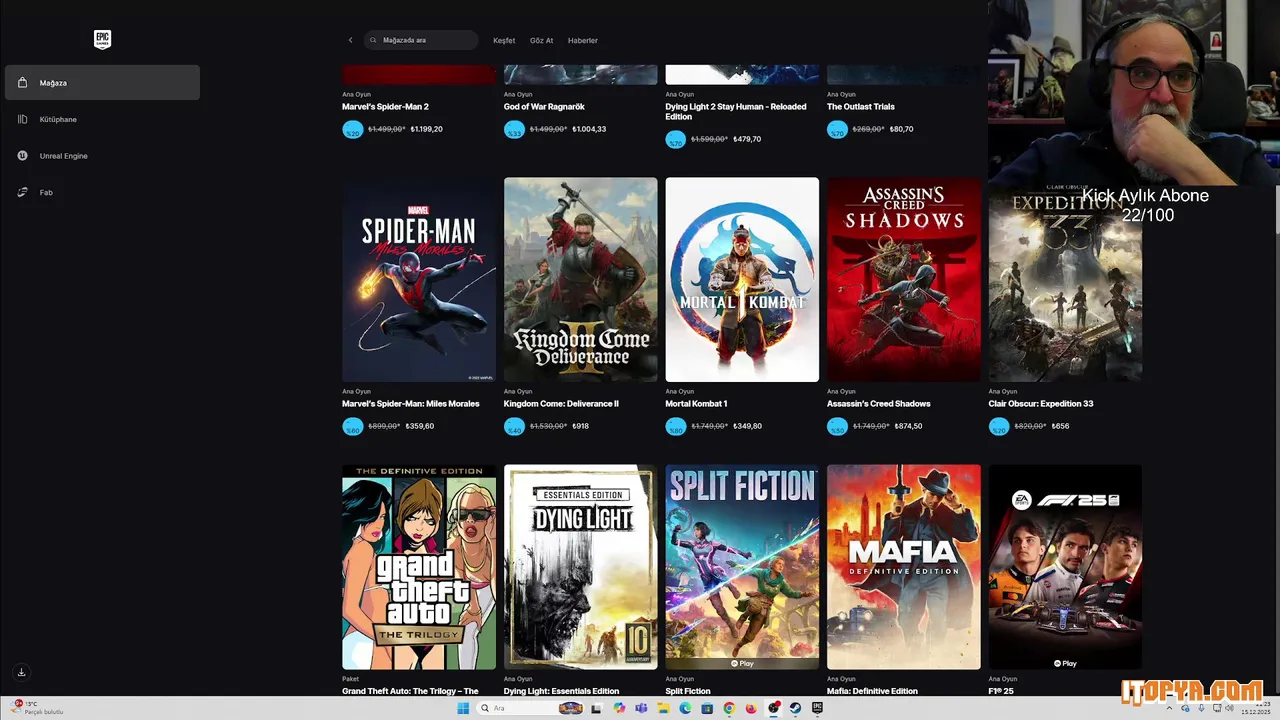Click the ₺359,60 Miles Morales price
Image resolution: width=1280 pixels, height=720 pixels.
tap(422, 426)
